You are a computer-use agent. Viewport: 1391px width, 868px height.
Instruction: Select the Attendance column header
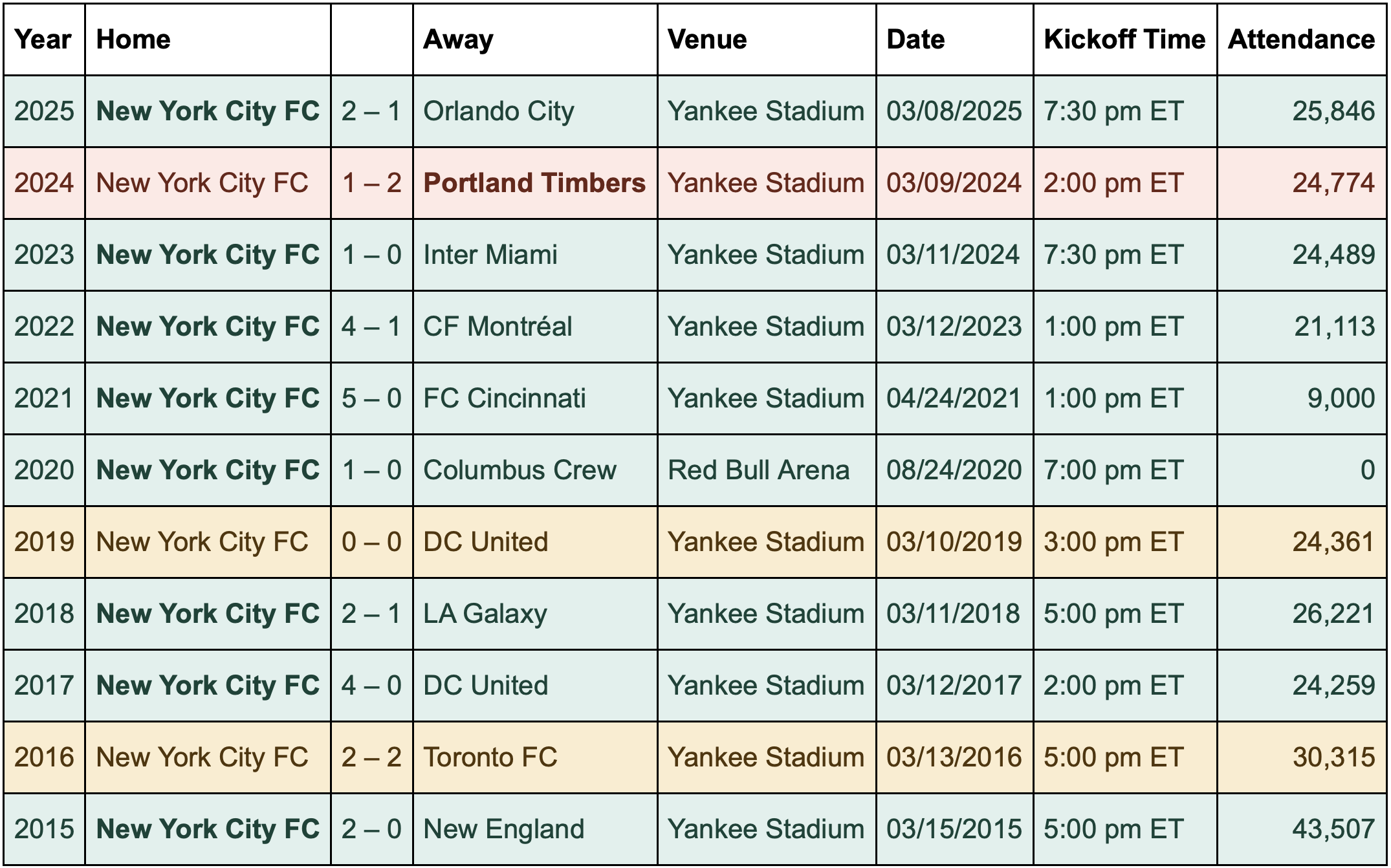pyautogui.click(x=1301, y=39)
